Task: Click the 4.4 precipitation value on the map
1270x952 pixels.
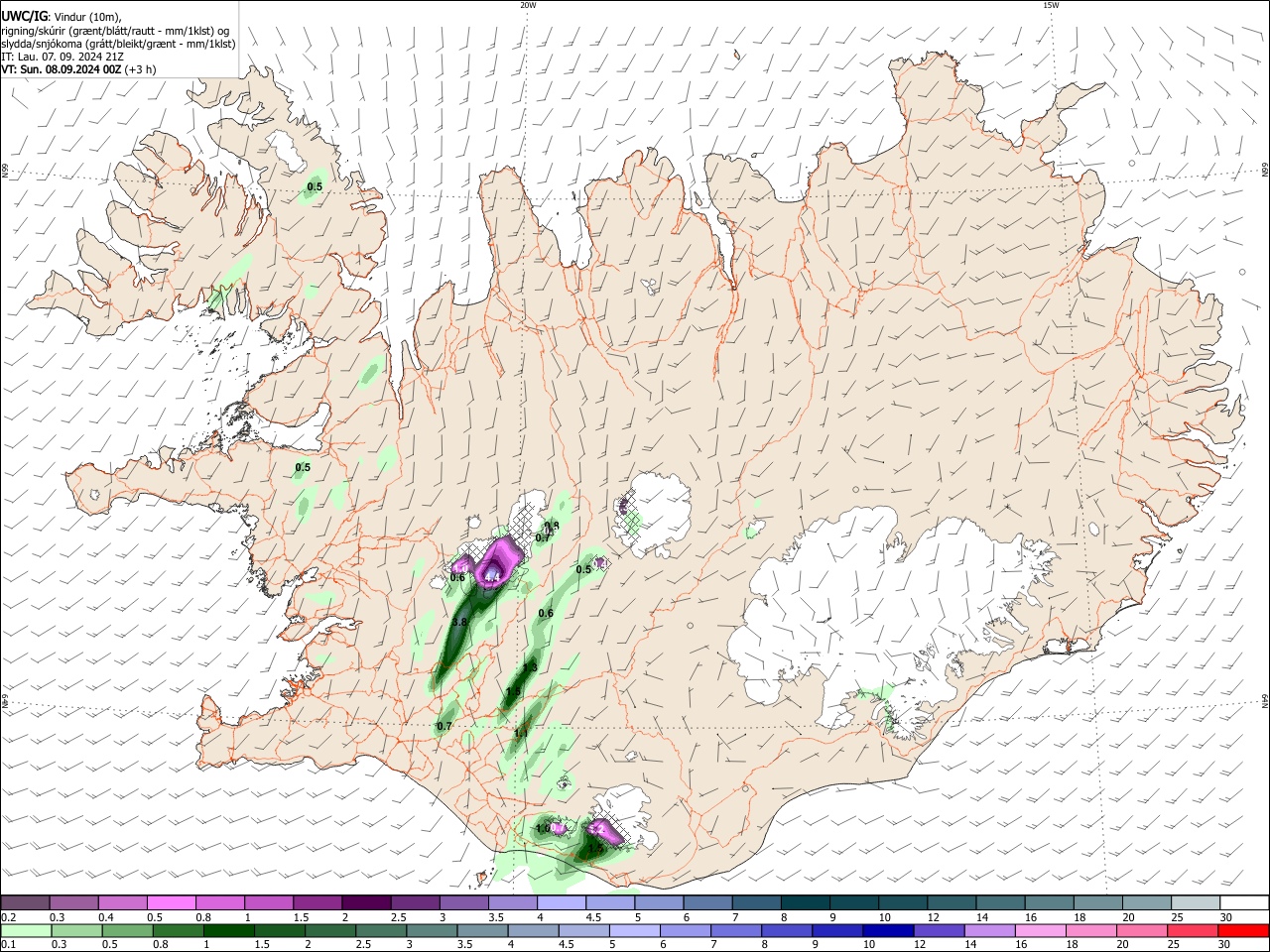Action: pos(492,575)
